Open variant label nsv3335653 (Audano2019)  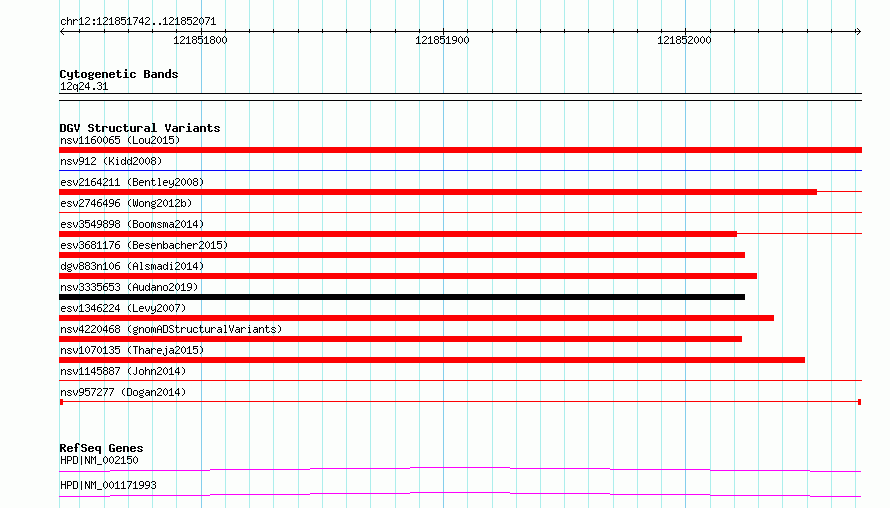click(129, 287)
